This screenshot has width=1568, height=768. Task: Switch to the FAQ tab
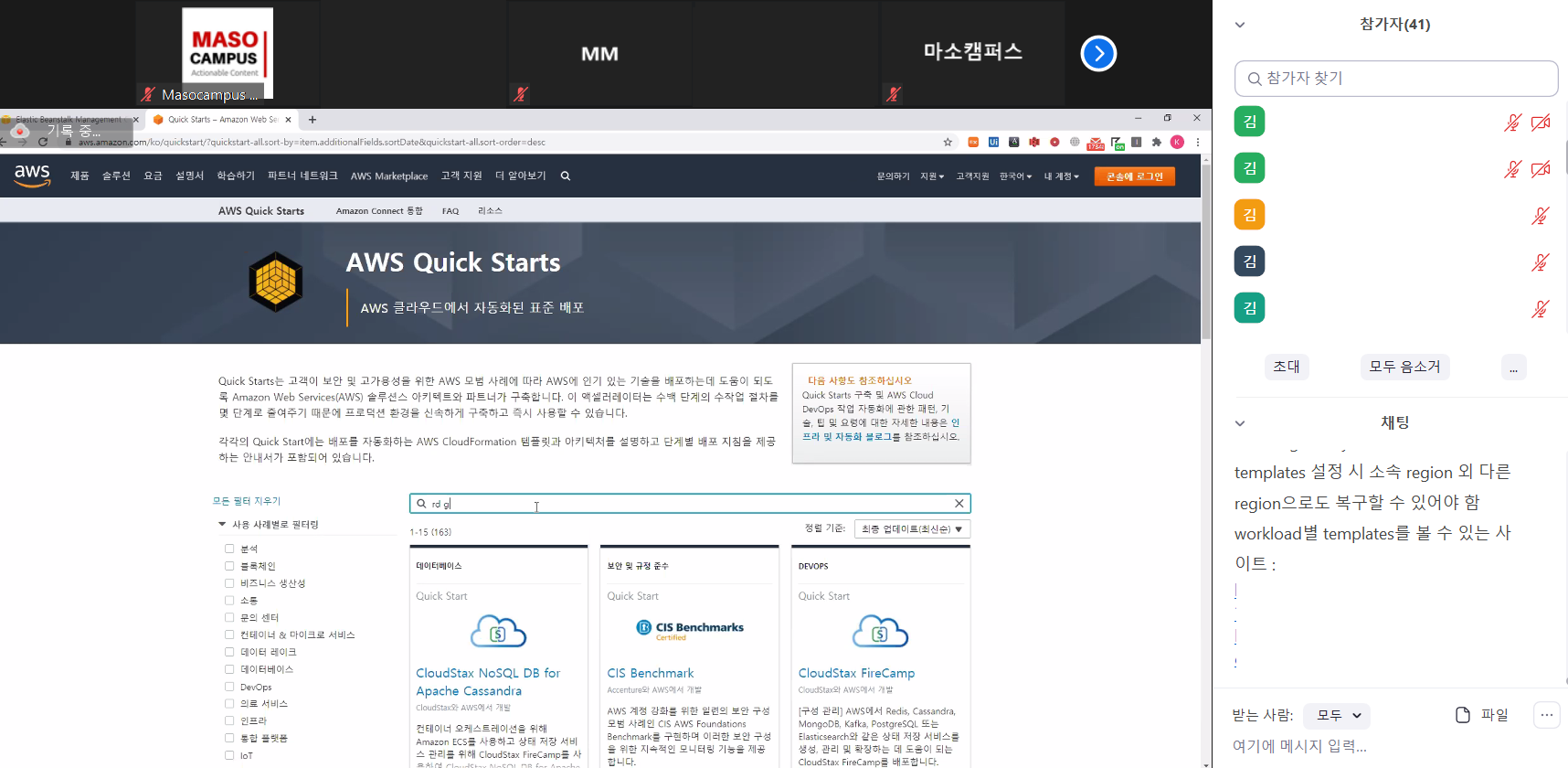tap(450, 211)
